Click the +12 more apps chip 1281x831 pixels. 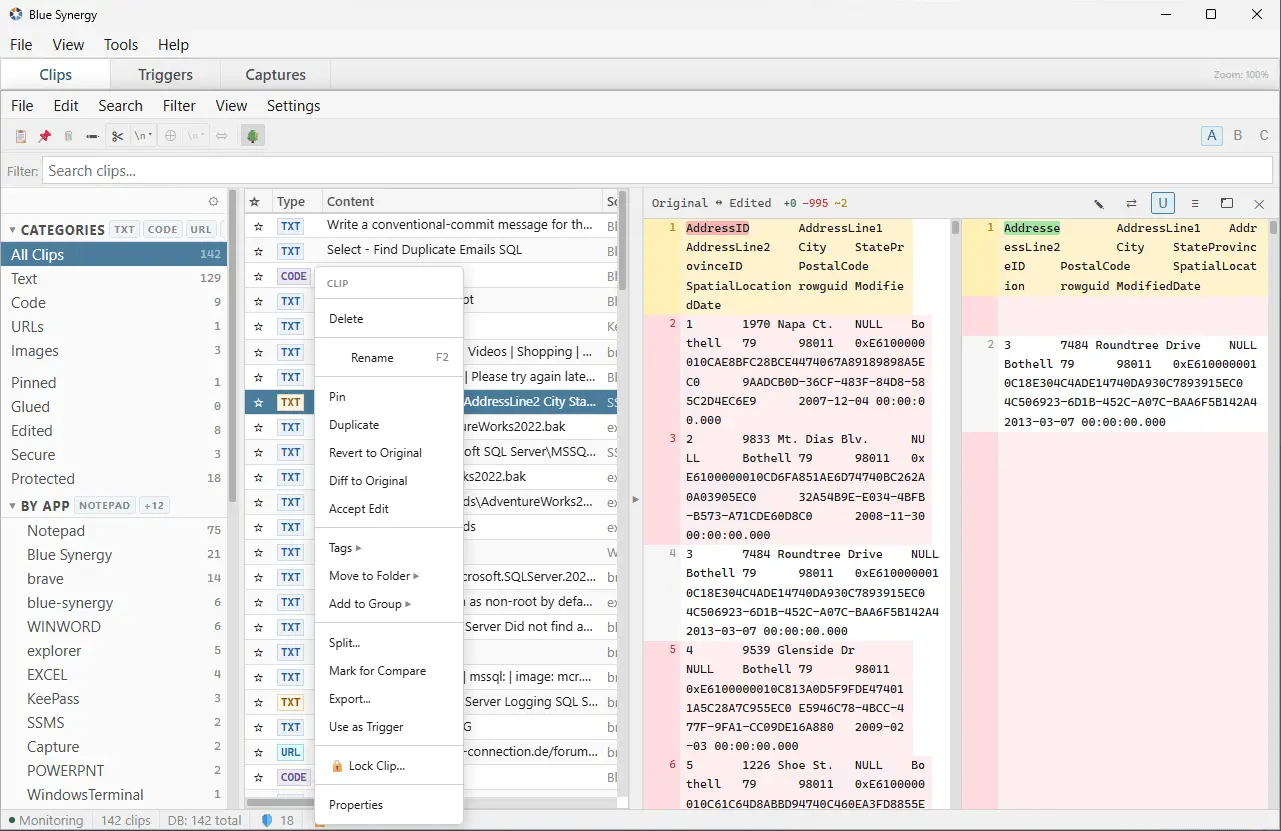pos(154,505)
